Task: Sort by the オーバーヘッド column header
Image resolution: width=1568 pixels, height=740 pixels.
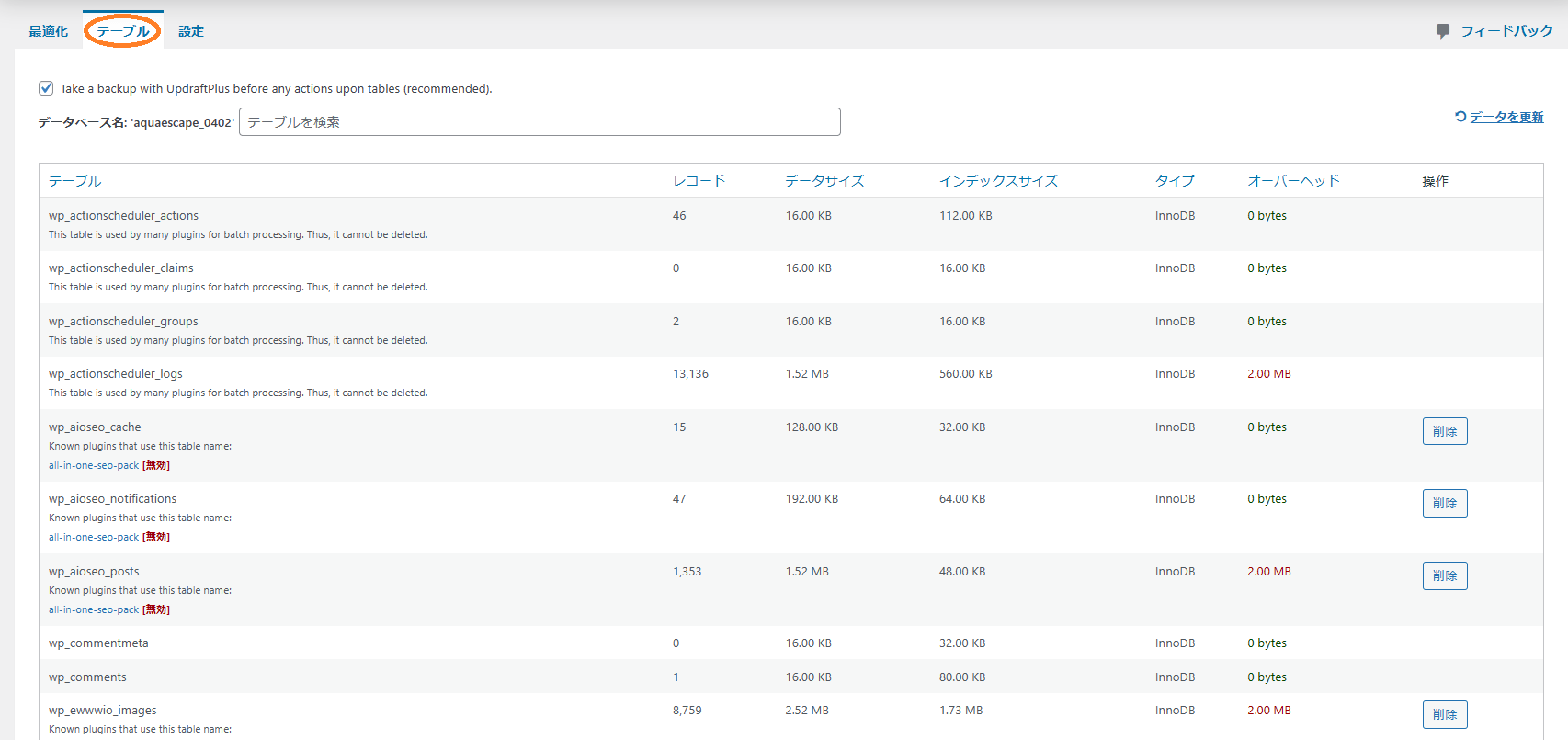Action: click(1293, 181)
